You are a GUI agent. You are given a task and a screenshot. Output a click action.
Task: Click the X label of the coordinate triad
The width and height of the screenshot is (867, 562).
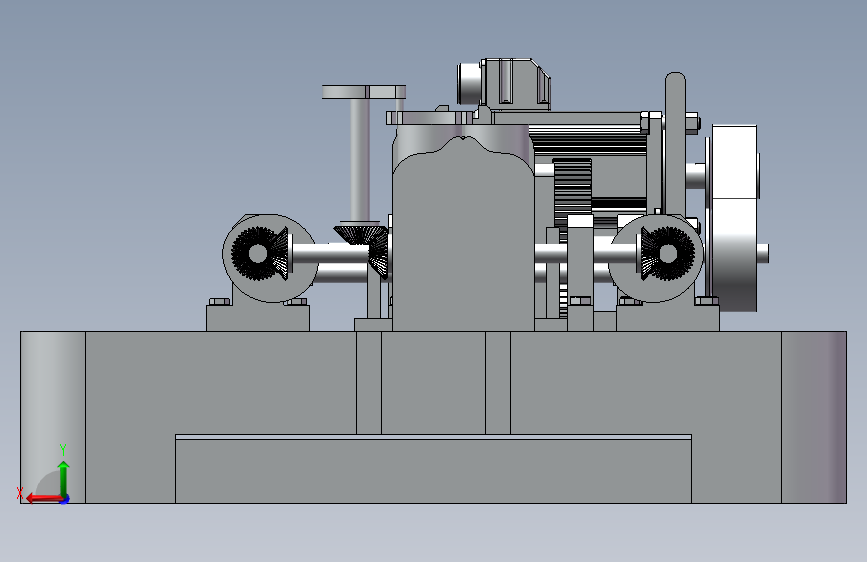pos(20,493)
